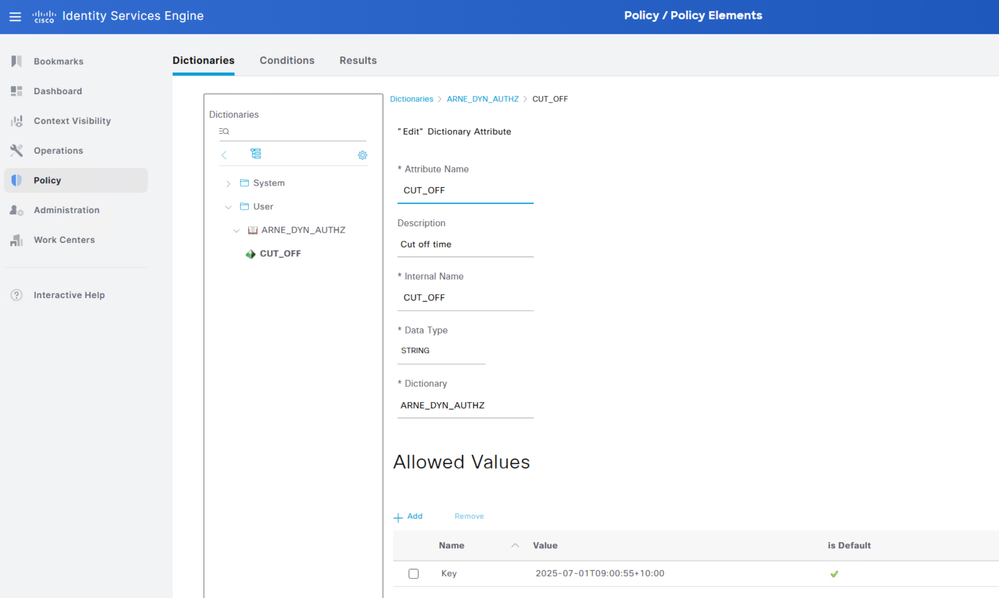
Task: Click the 2025-07-01T09:00:55+10:00 value cell
Action: (x=600, y=574)
